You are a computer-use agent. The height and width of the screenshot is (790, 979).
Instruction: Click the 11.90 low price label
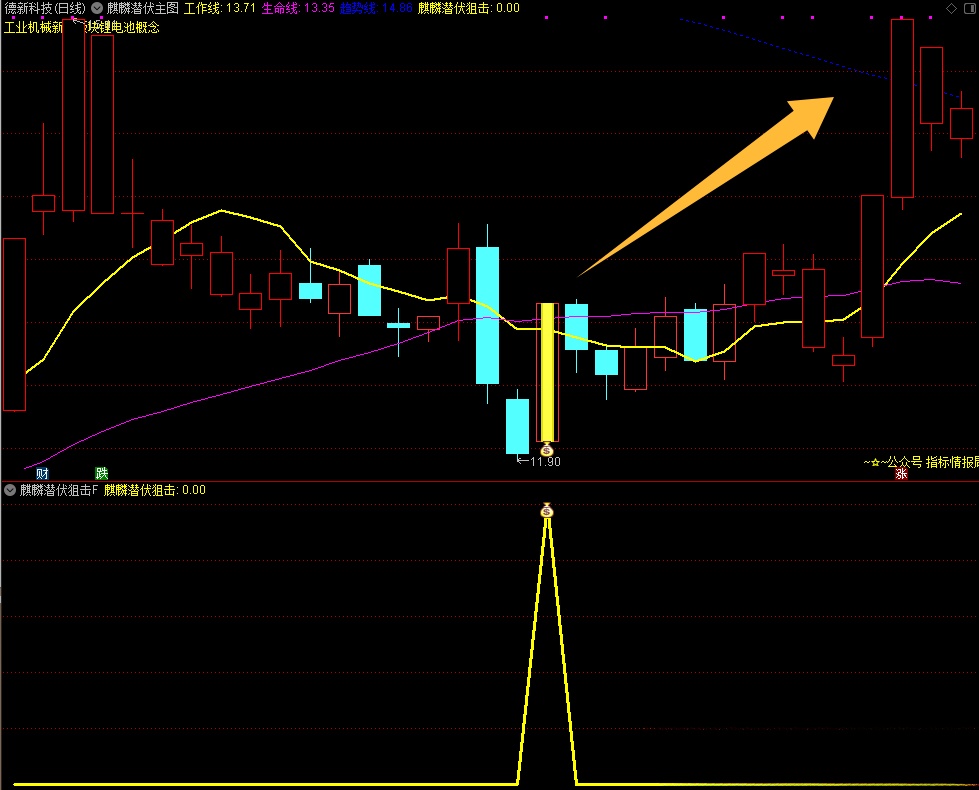coord(540,461)
